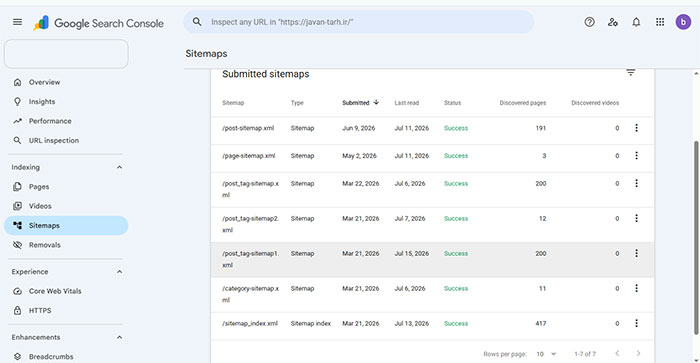Open /page-sitemap.xml sitemap
The image size is (700, 363).
[249, 156]
